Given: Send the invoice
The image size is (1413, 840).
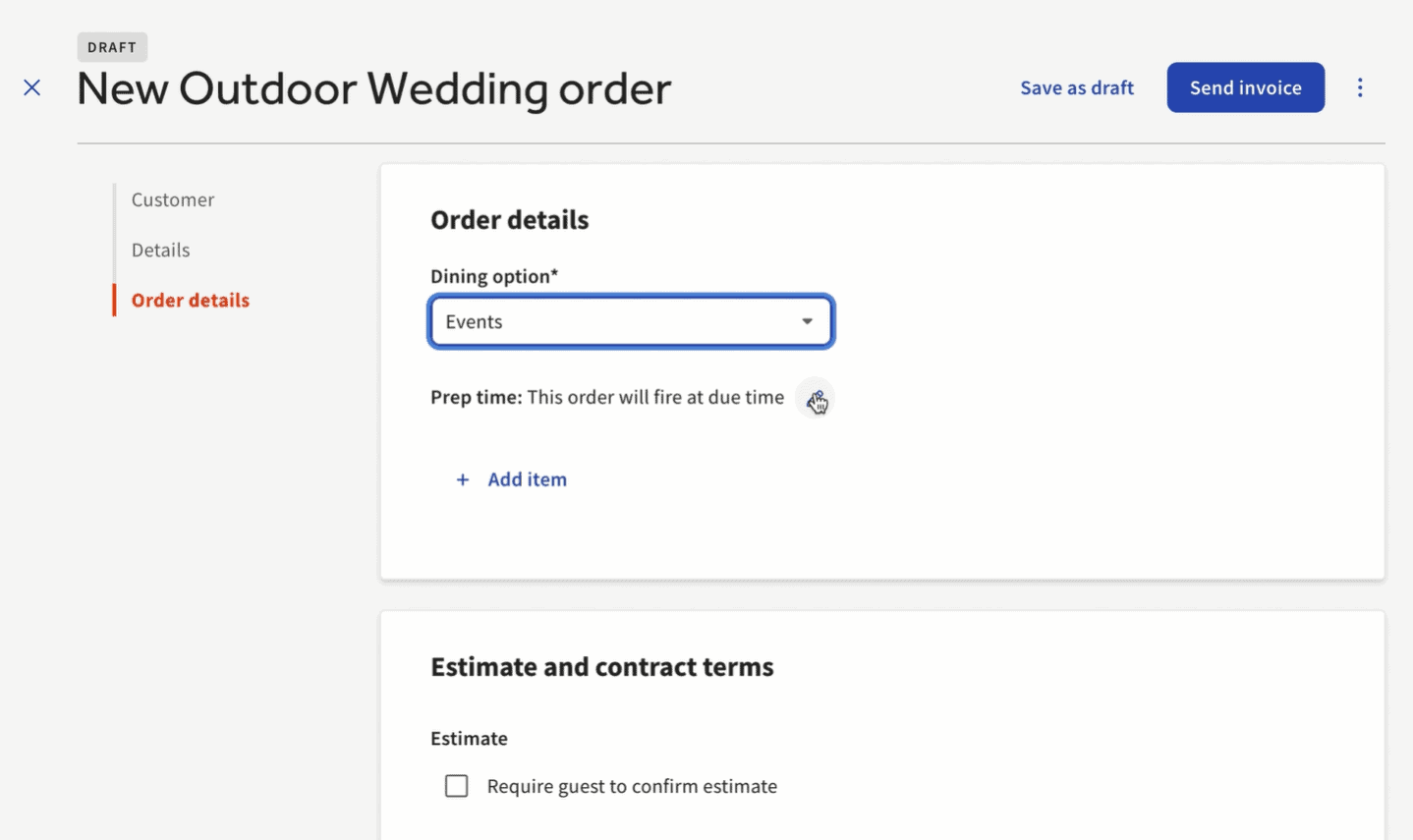Looking at the screenshot, I should [x=1245, y=87].
